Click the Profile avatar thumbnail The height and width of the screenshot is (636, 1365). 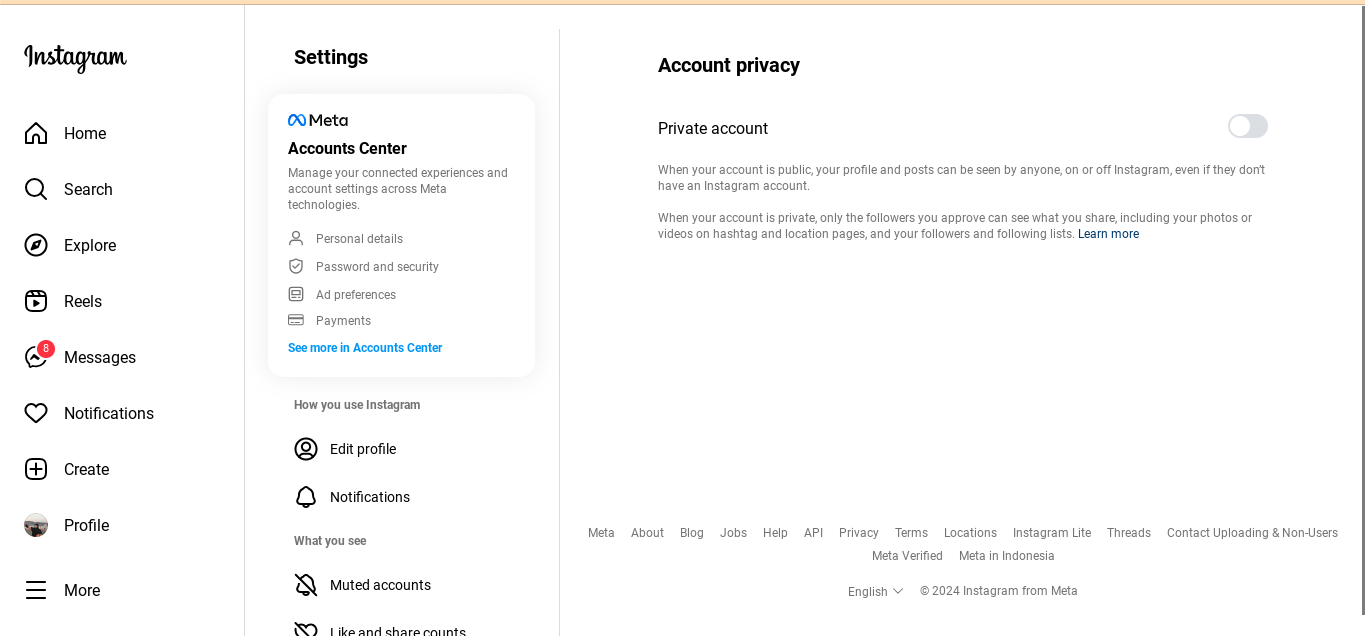pyautogui.click(x=36, y=525)
